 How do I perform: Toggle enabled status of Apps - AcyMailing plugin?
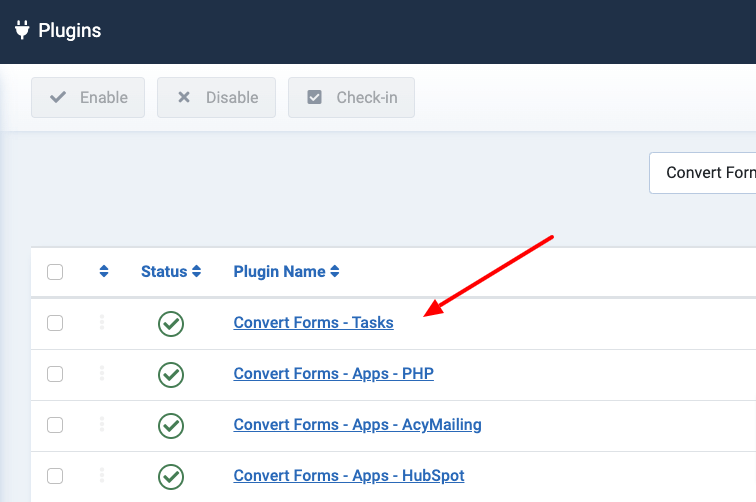(171, 426)
